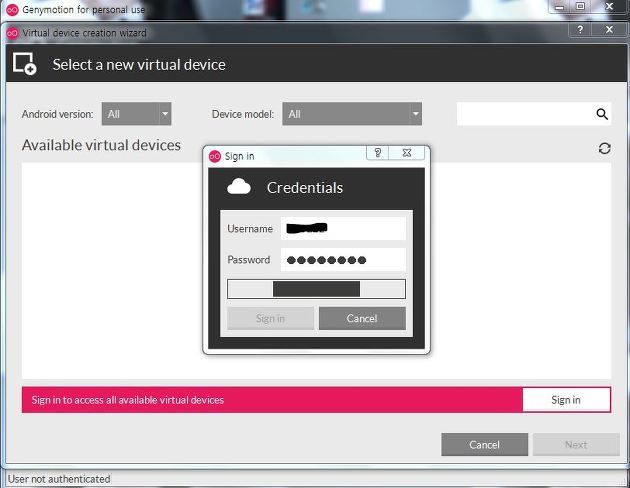Click the 'Select a new virtual device' title

click(139, 65)
